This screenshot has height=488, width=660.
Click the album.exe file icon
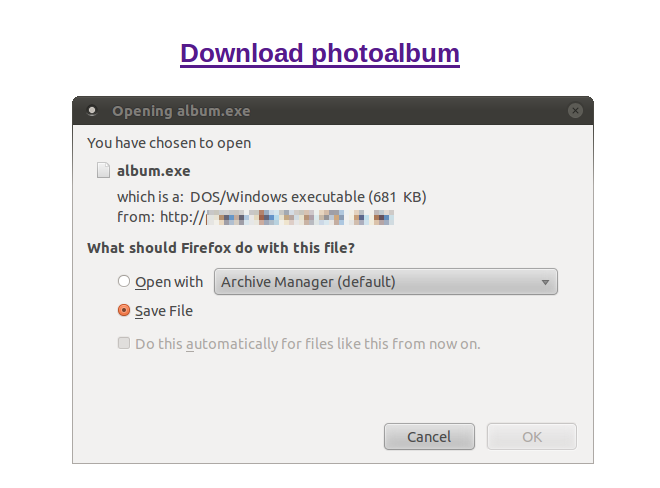pyautogui.click(x=103, y=171)
